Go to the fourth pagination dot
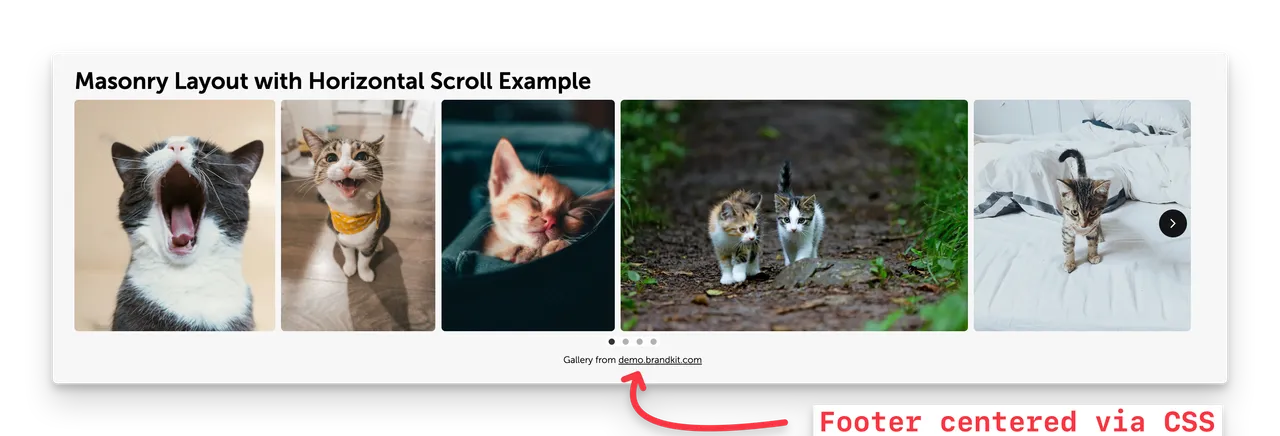This screenshot has height=436, width=1280. 654,342
